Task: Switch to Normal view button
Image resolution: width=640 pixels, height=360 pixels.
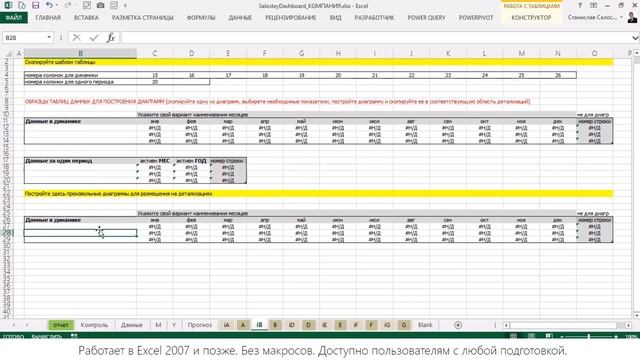Action: 513,336
